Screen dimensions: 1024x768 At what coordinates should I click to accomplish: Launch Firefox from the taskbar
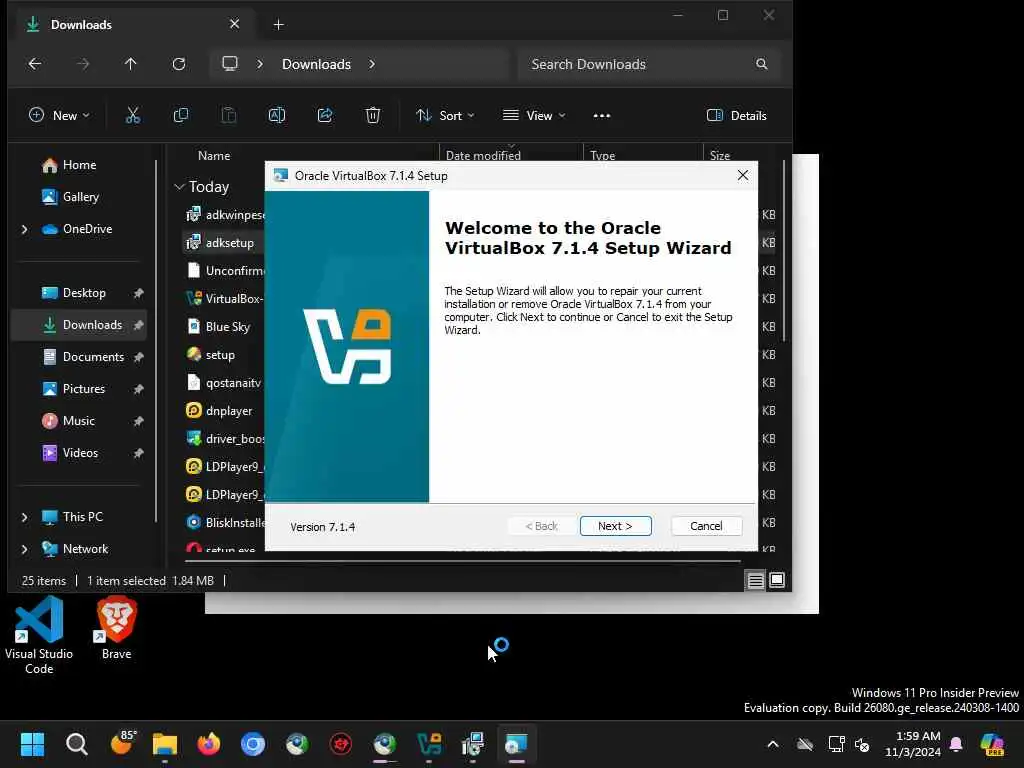click(x=209, y=744)
